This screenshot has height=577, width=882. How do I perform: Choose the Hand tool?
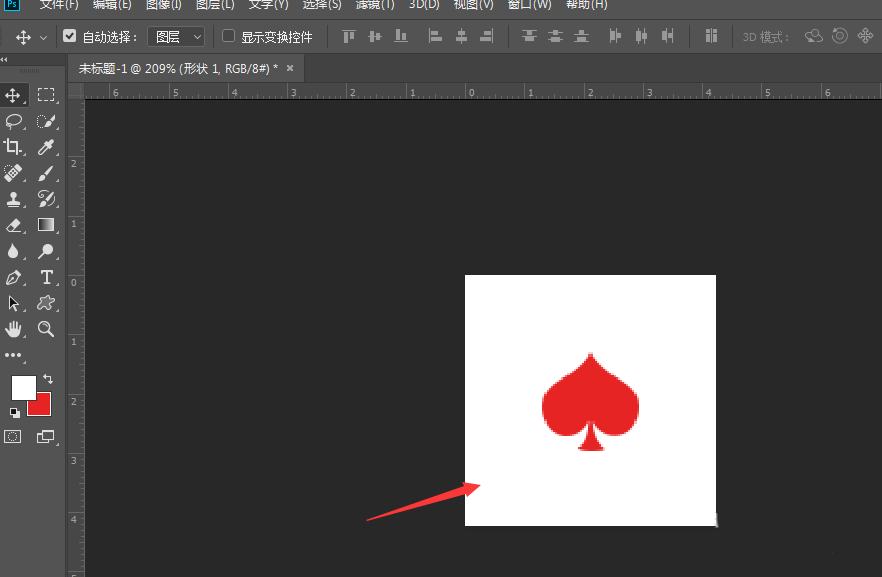click(13, 329)
